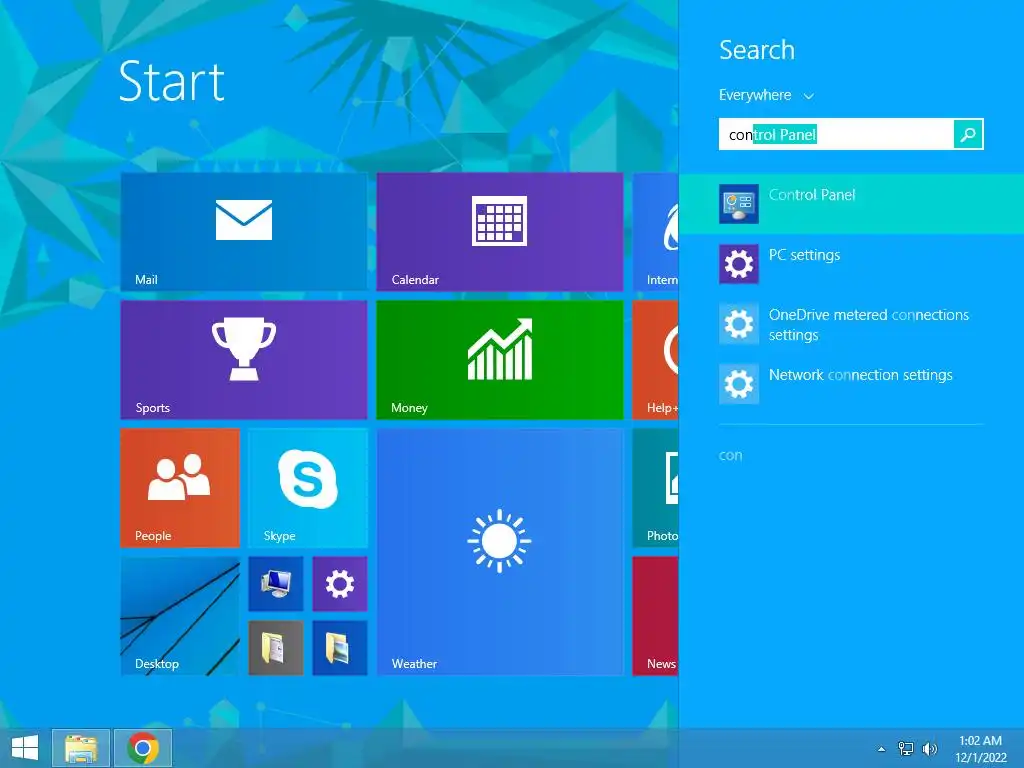The height and width of the screenshot is (768, 1024).
Task: Expand the Everywhere search scope dropdown
Action: (766, 95)
